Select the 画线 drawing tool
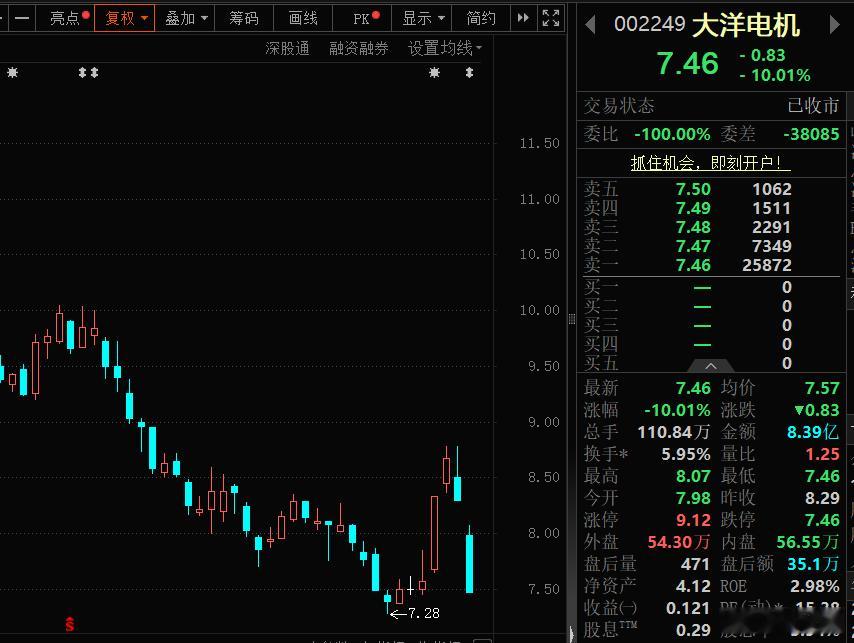 (303, 18)
